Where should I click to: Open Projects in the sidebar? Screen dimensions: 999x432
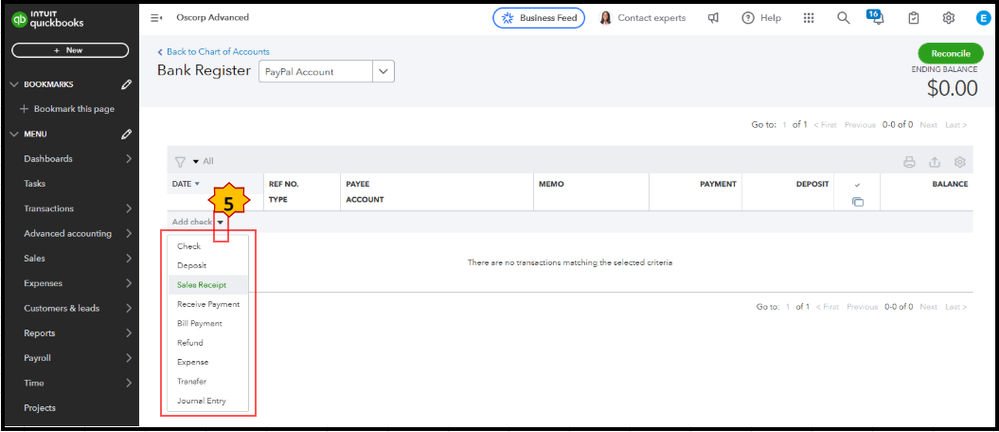coord(40,408)
